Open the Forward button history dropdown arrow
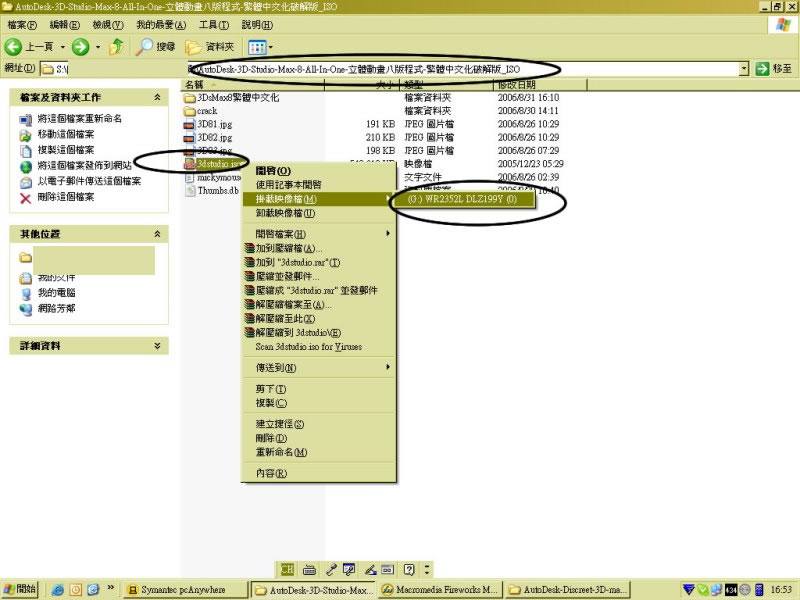The width and height of the screenshot is (800, 600). [x=97, y=47]
